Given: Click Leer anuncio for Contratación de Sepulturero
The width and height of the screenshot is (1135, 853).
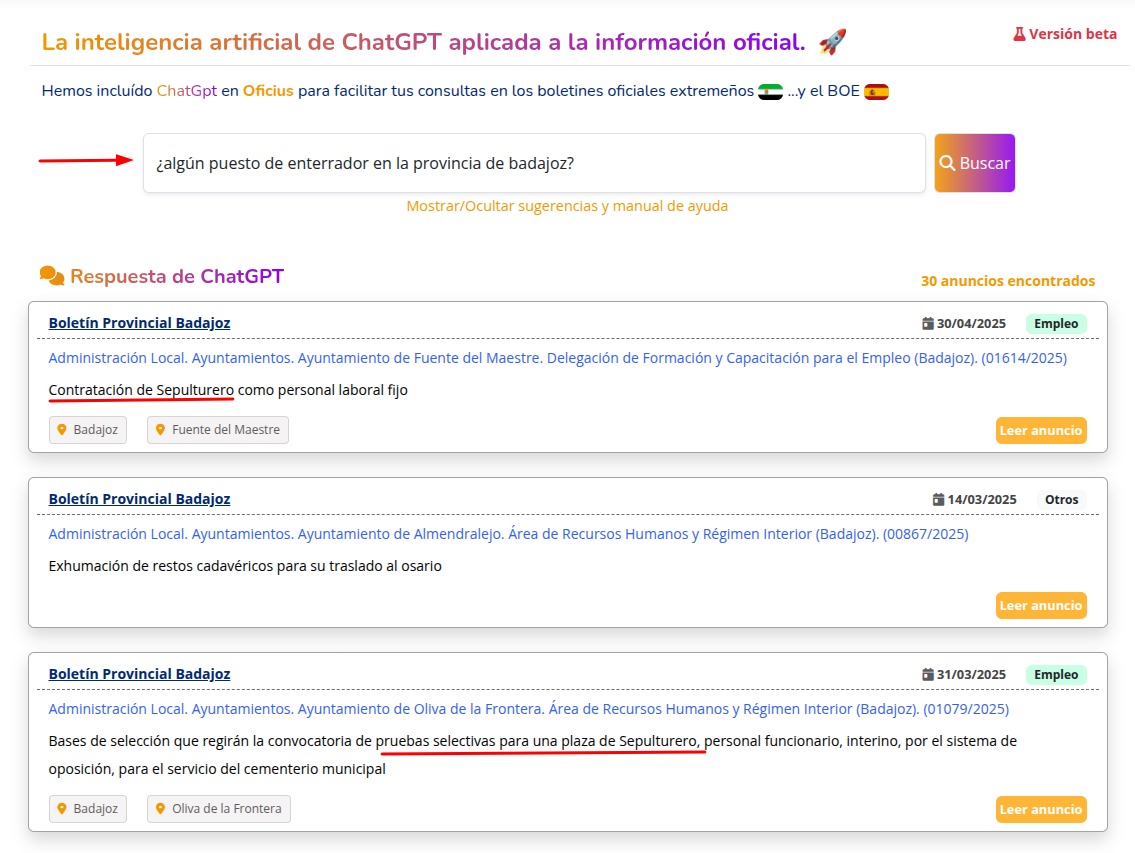Looking at the screenshot, I should click(1041, 430).
